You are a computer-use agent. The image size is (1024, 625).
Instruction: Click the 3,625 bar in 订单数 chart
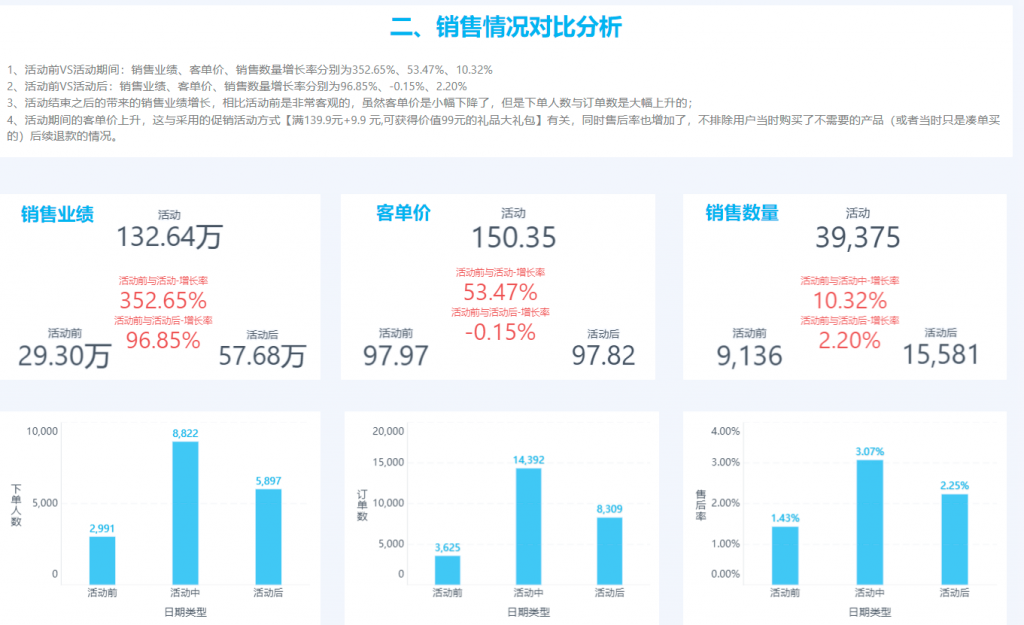[x=447, y=569]
